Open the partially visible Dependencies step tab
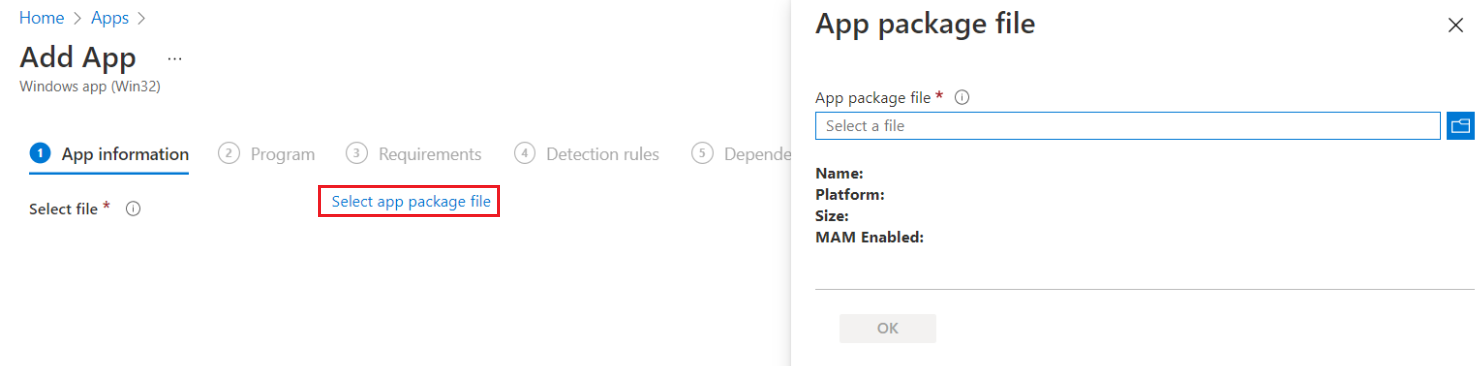 tap(741, 154)
